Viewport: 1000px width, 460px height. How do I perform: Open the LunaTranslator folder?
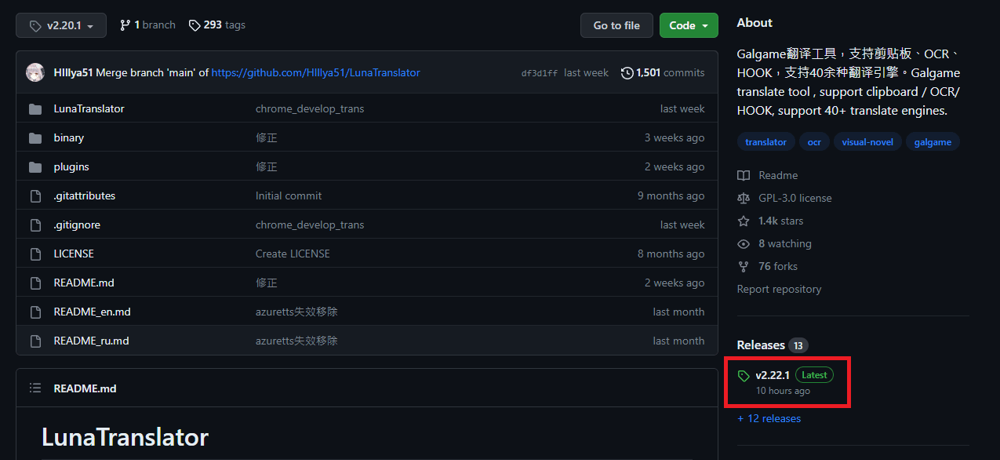click(x=89, y=108)
